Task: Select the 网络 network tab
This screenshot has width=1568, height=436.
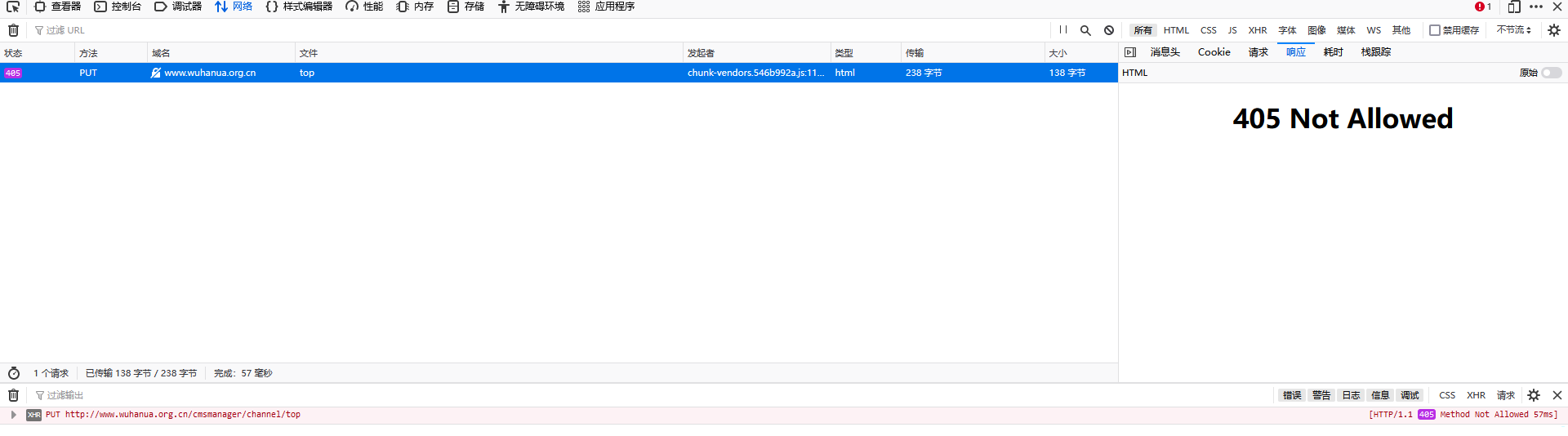Action: [x=234, y=7]
